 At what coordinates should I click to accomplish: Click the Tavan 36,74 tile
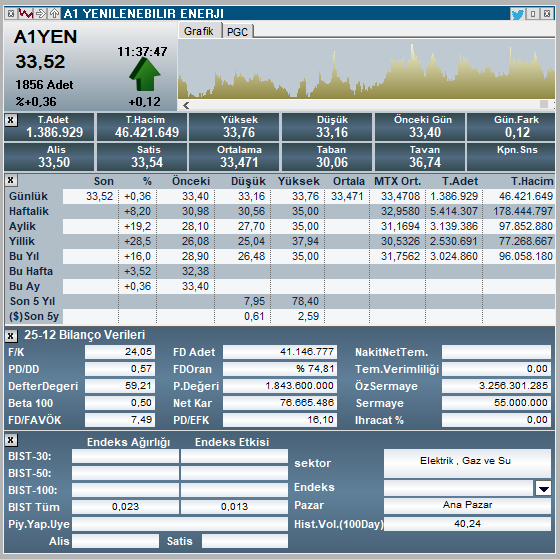pyautogui.click(x=420, y=157)
